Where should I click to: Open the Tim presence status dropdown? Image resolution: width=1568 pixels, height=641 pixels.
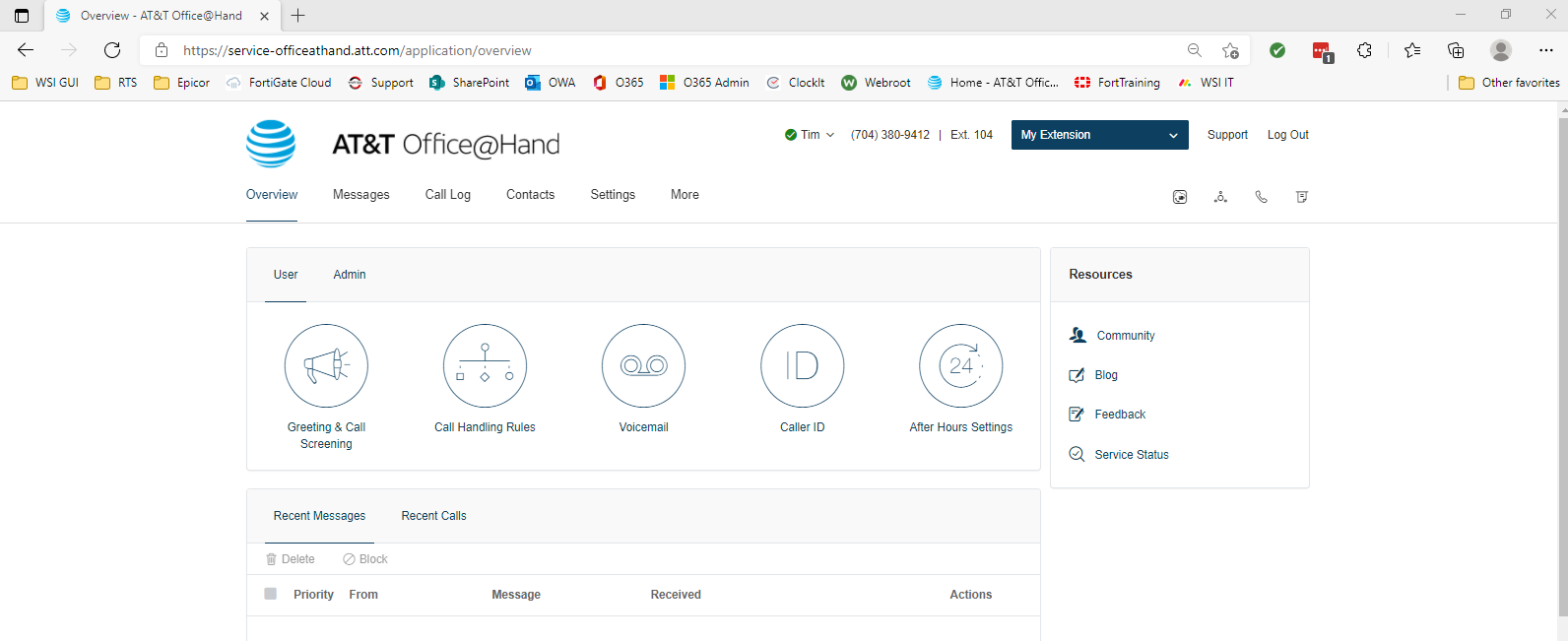click(810, 135)
